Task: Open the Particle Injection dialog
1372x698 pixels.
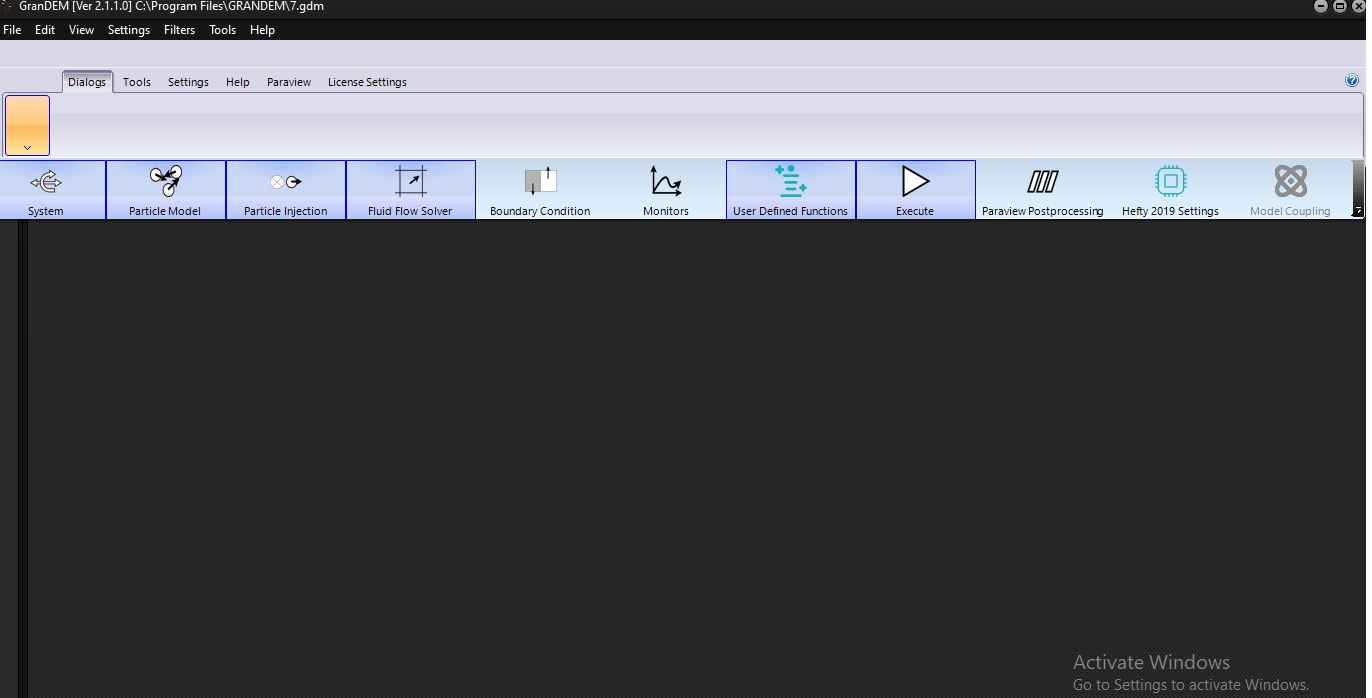Action: pyautogui.click(x=285, y=190)
